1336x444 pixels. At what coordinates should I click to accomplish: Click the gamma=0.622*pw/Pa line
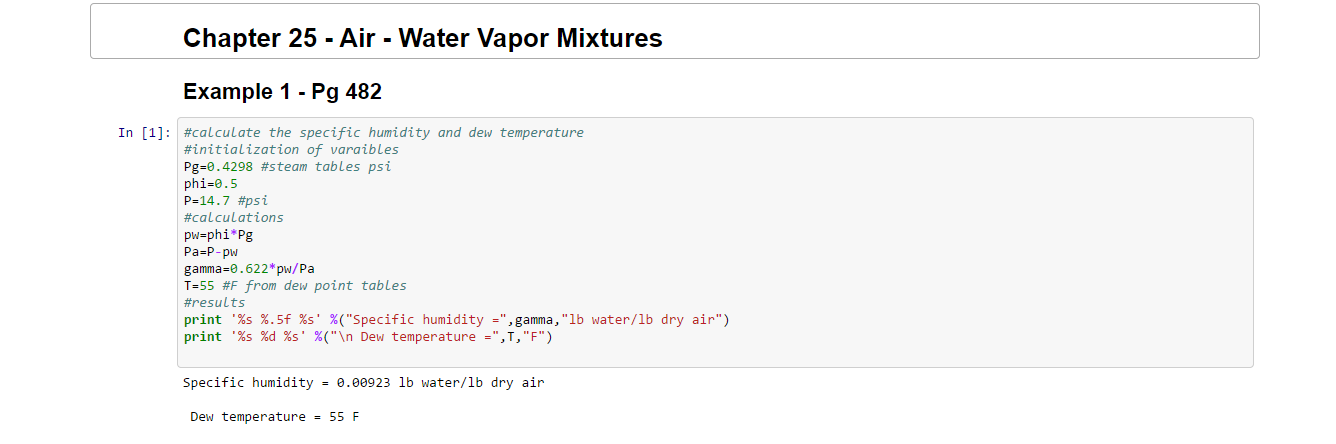tap(249, 269)
